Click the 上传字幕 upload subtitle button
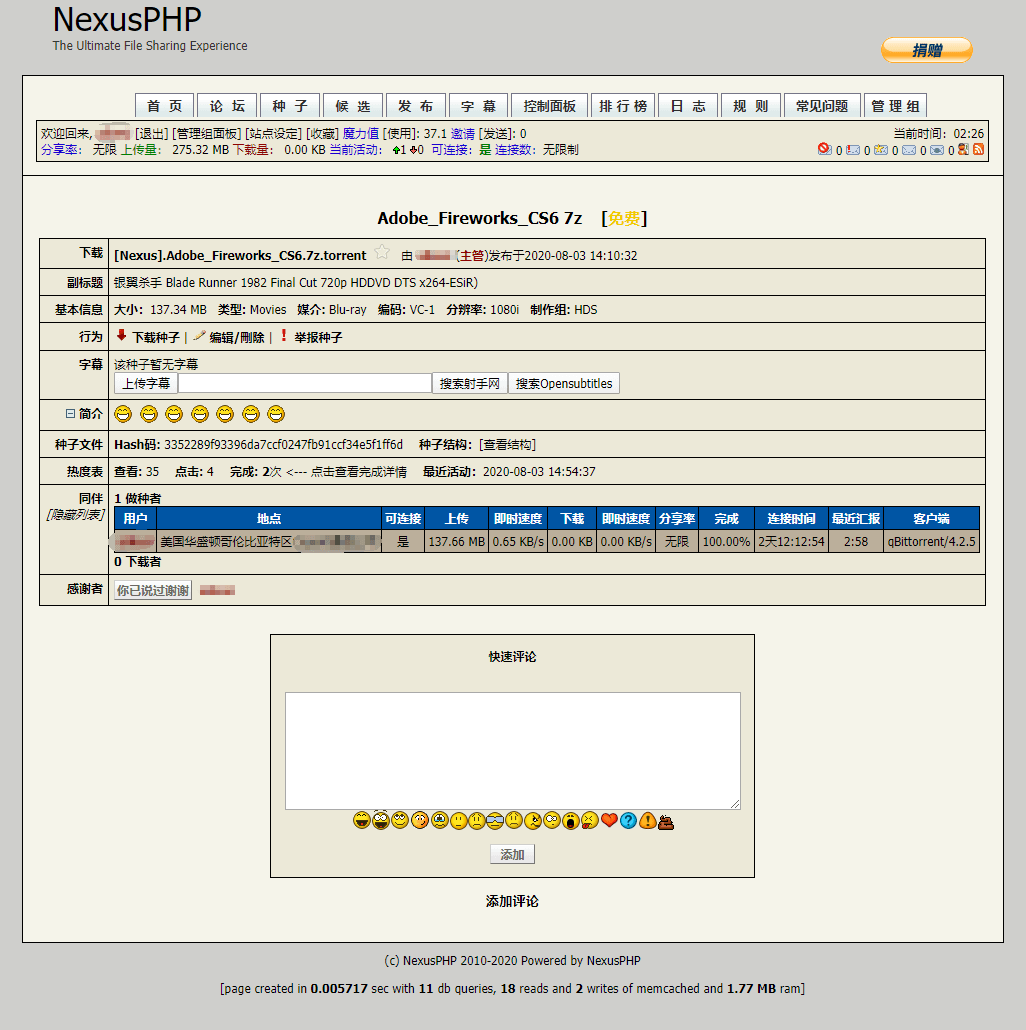 coord(146,383)
